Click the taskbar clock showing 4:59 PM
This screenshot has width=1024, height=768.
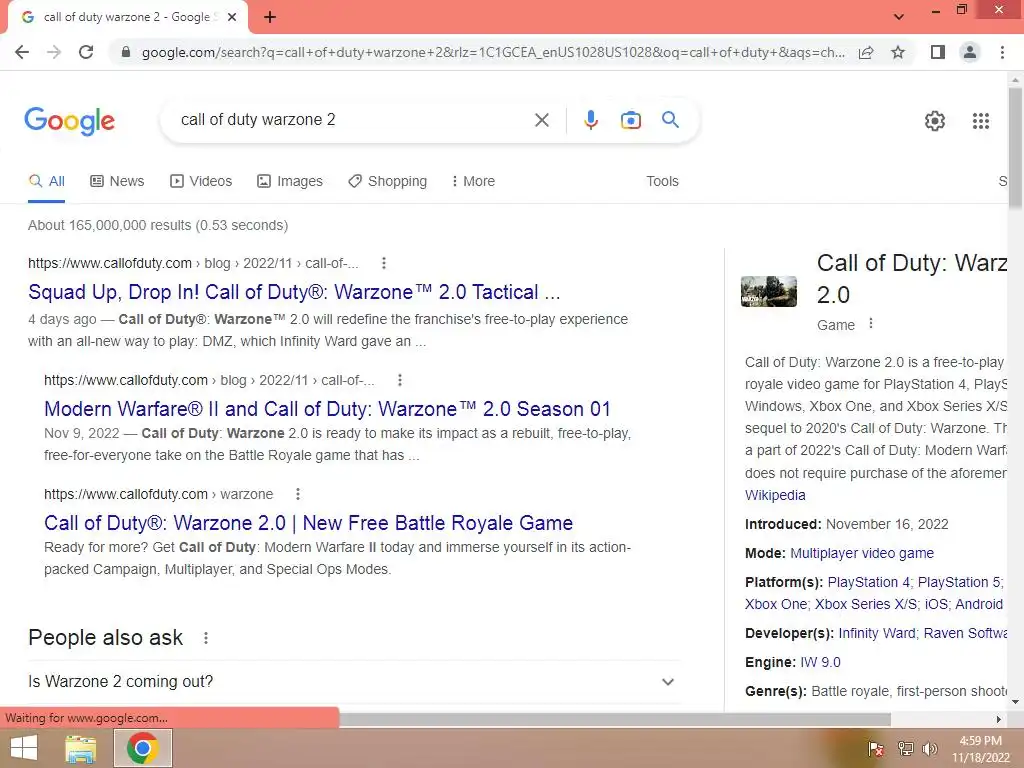coord(980,749)
